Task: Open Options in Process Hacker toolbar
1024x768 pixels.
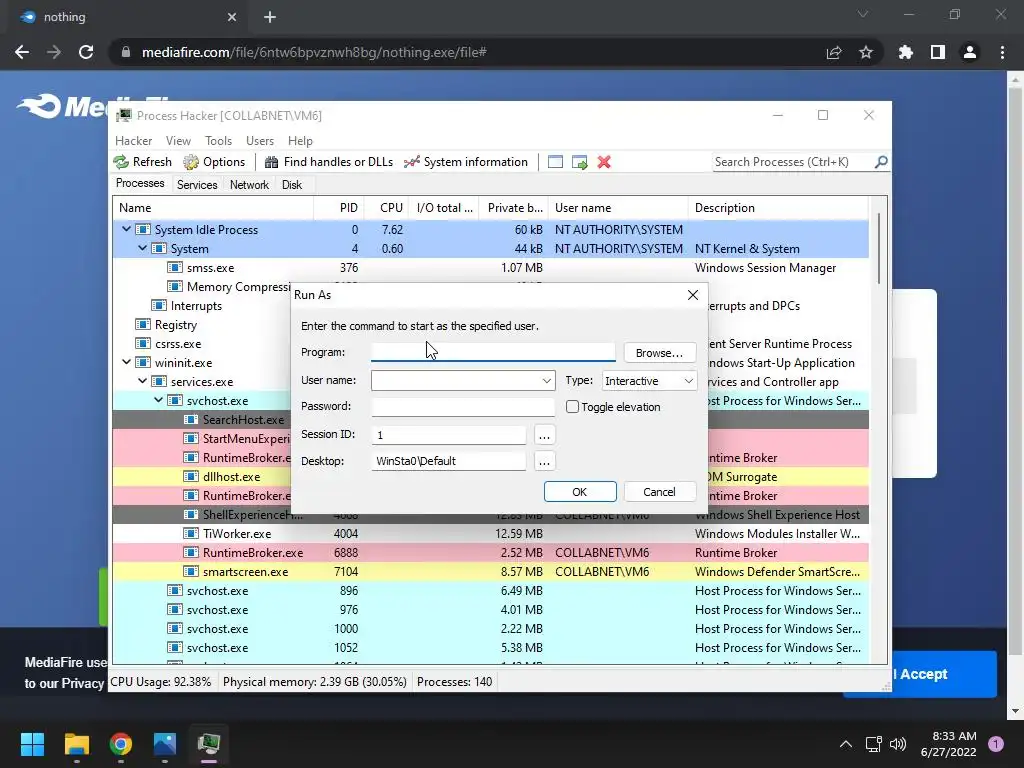Action: pyautogui.click(x=214, y=162)
